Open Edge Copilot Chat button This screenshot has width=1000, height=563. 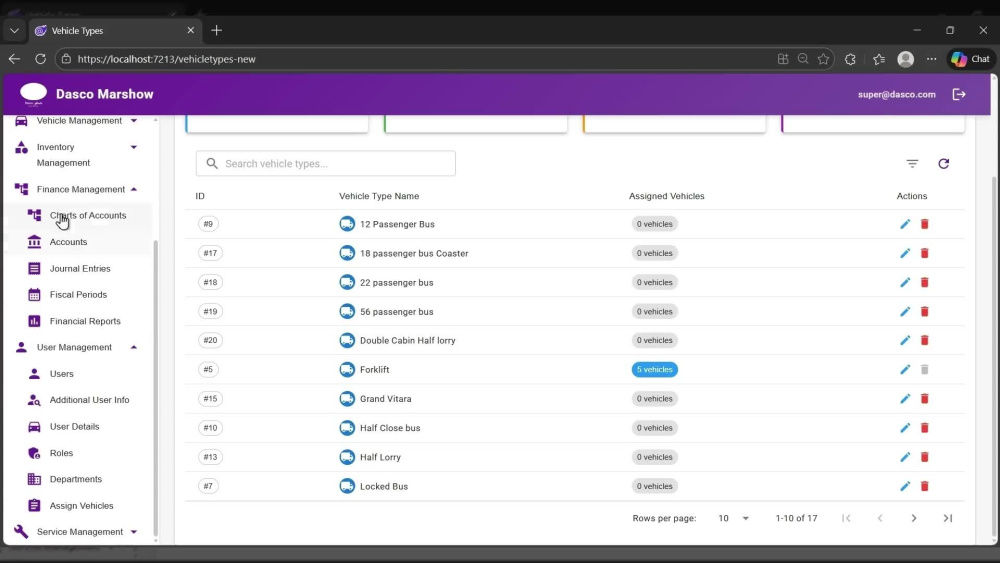click(x=971, y=59)
